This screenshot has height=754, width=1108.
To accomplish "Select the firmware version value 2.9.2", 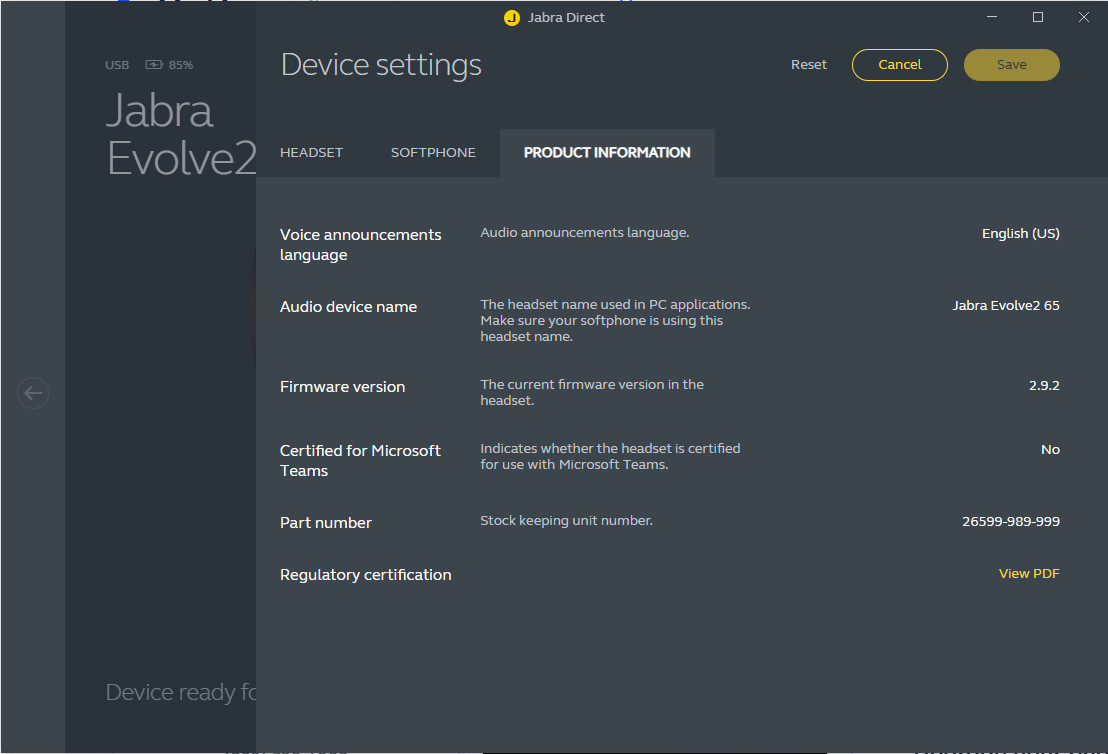I will pos(1044,385).
